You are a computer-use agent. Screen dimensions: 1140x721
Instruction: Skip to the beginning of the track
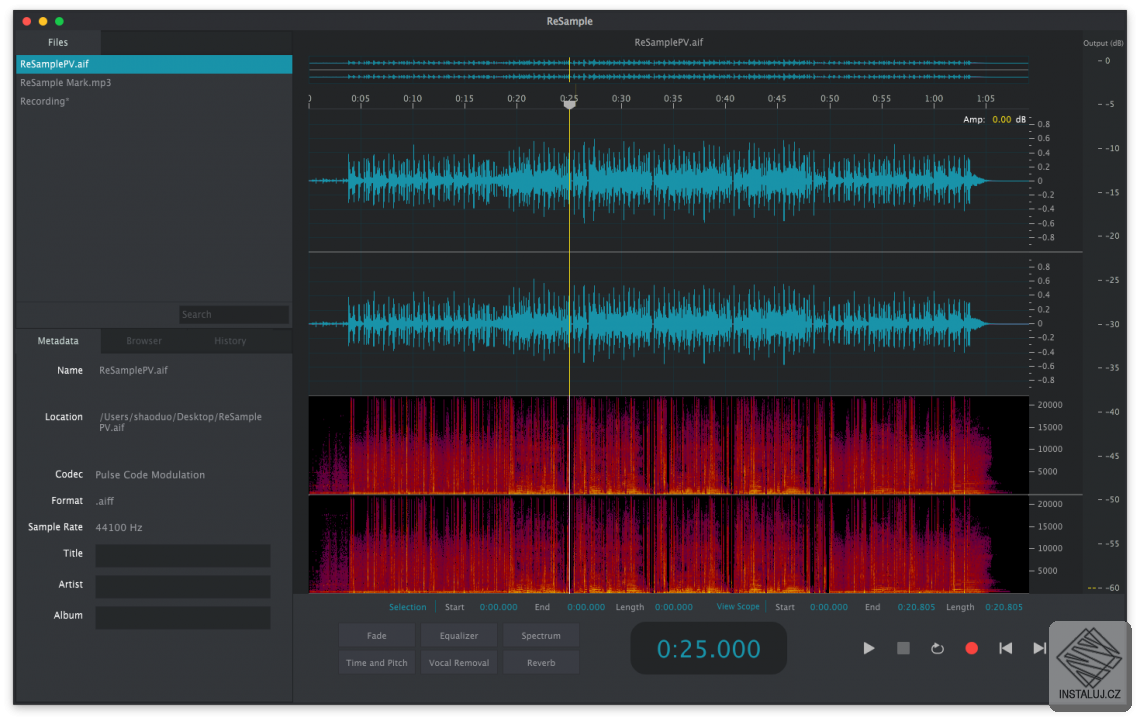(x=1005, y=648)
